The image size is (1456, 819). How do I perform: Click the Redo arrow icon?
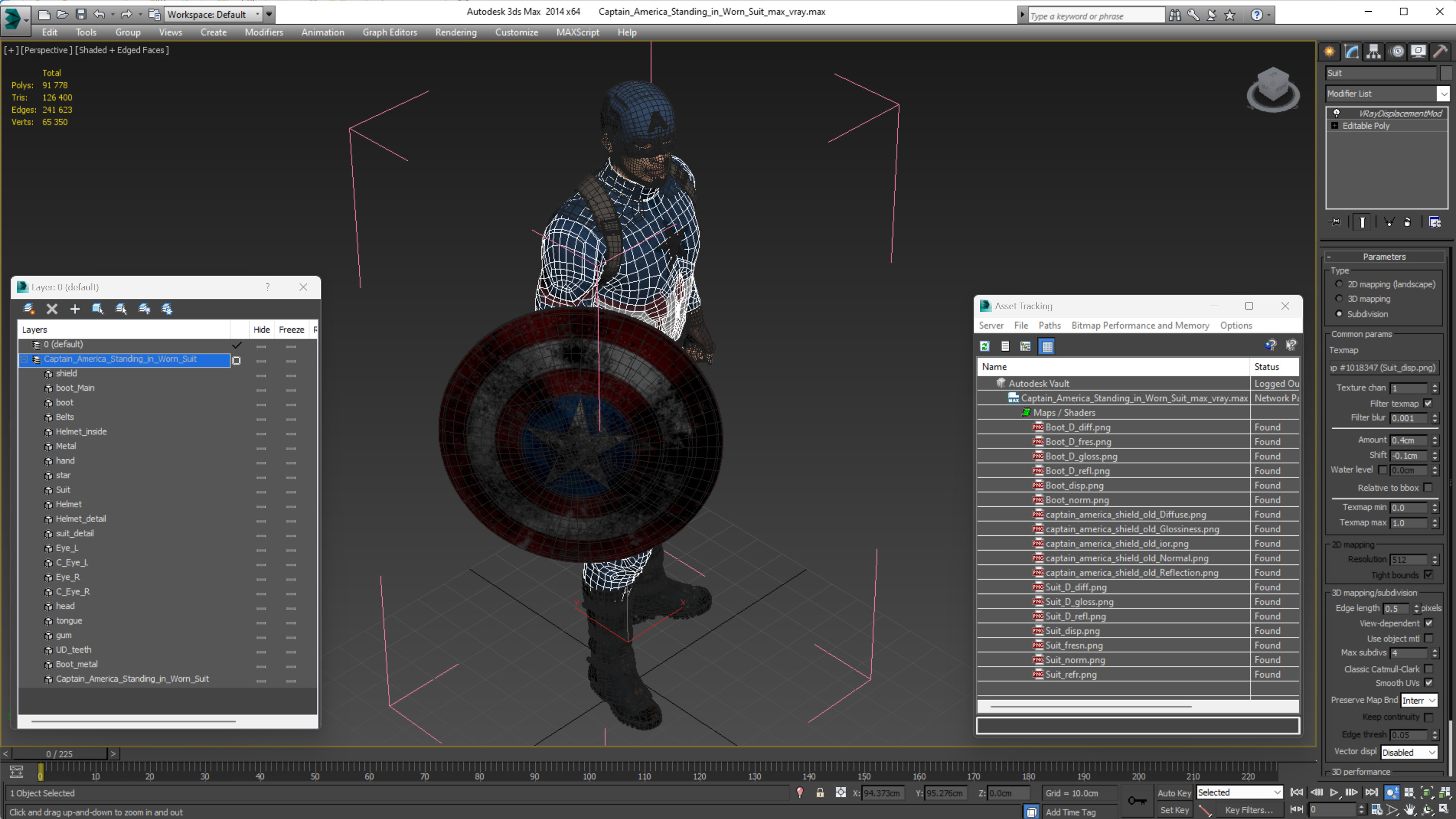(127, 14)
